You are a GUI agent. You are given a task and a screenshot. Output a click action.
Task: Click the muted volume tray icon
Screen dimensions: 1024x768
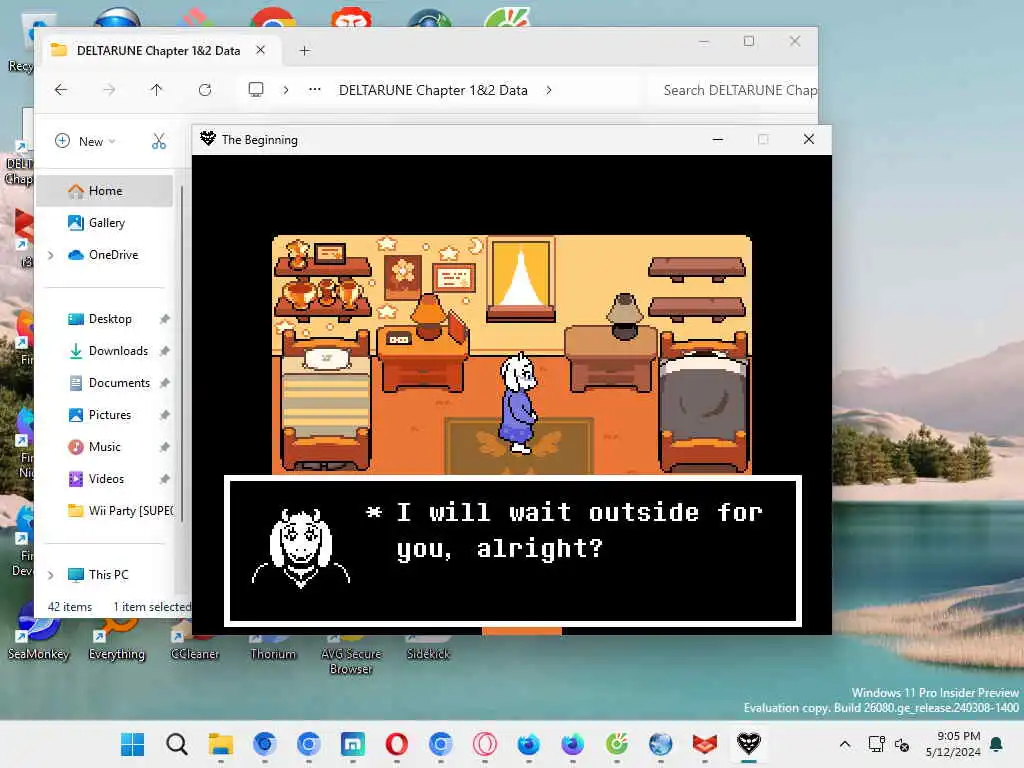pyautogui.click(x=902, y=744)
